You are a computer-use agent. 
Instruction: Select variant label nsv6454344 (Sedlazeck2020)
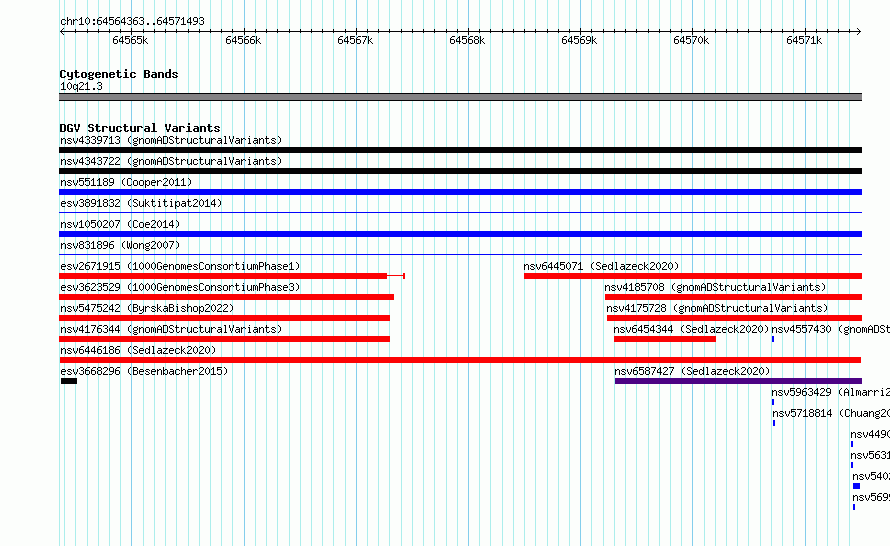point(691,329)
